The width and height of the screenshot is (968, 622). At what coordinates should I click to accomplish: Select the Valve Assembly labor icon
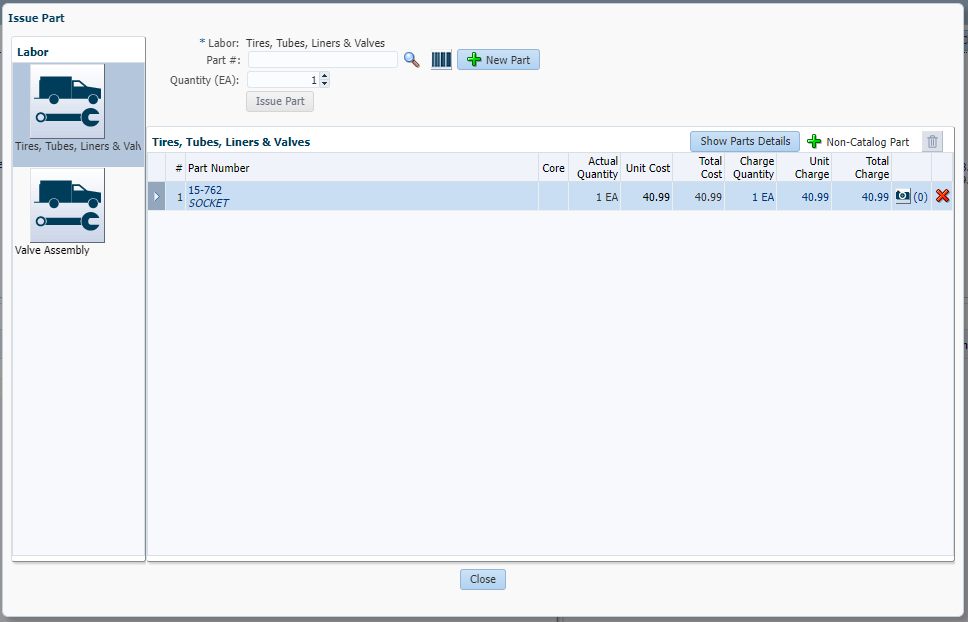click(x=67, y=205)
